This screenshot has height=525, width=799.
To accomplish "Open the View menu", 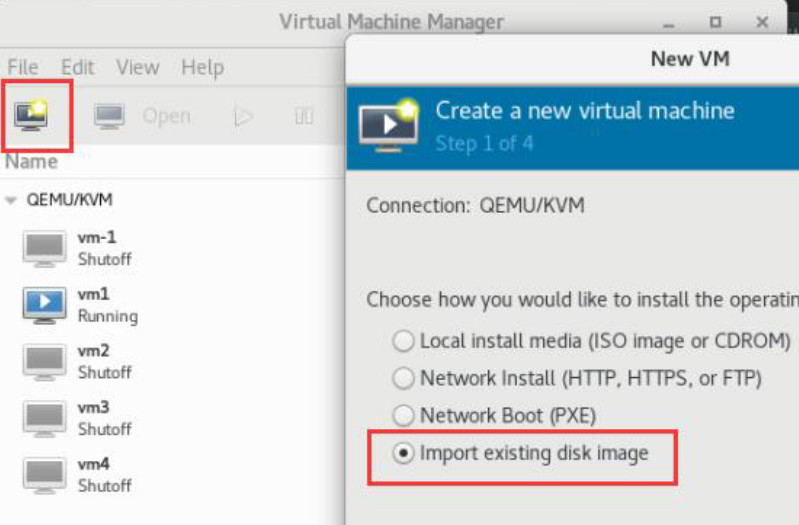I will (138, 67).
